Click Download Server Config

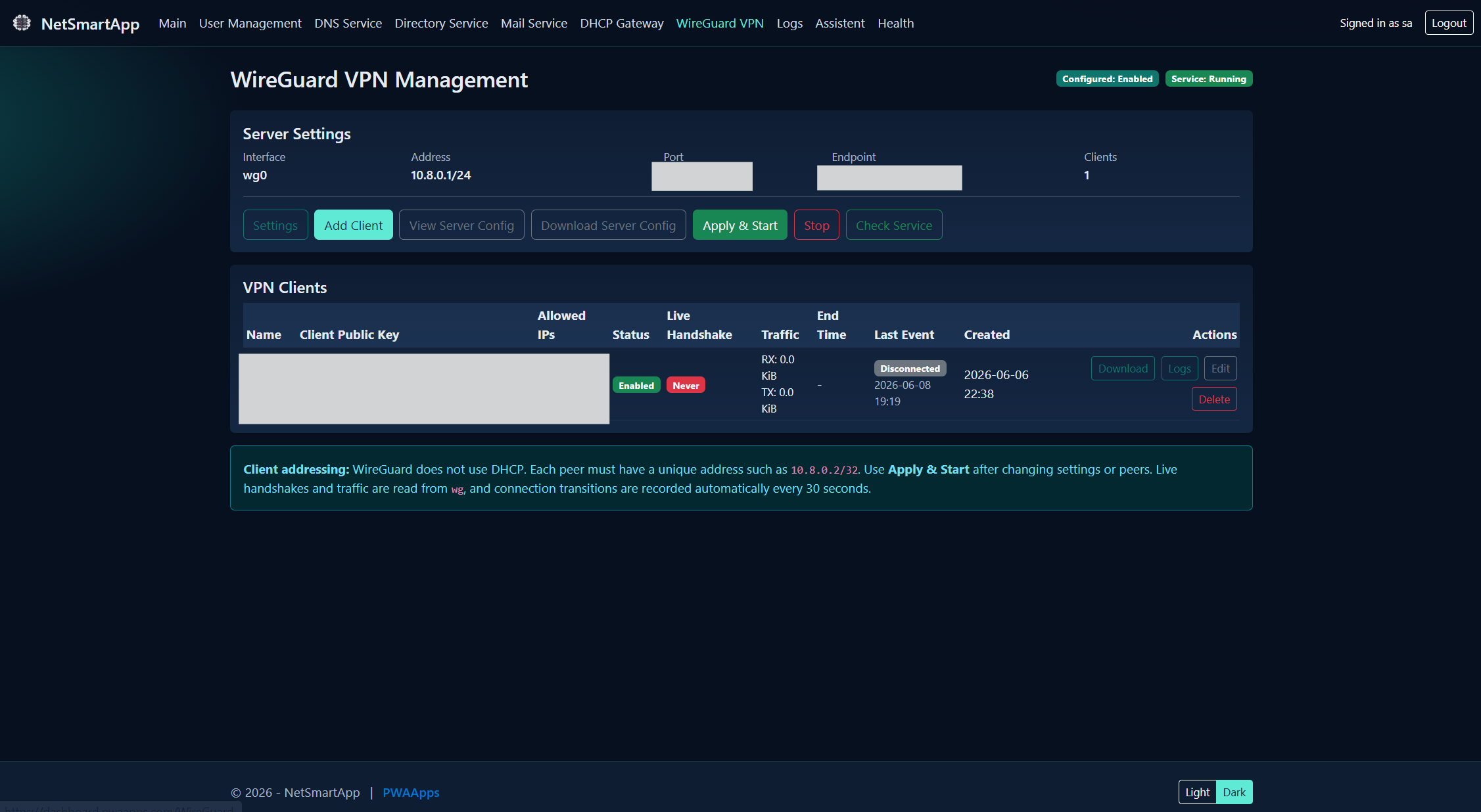tap(608, 225)
